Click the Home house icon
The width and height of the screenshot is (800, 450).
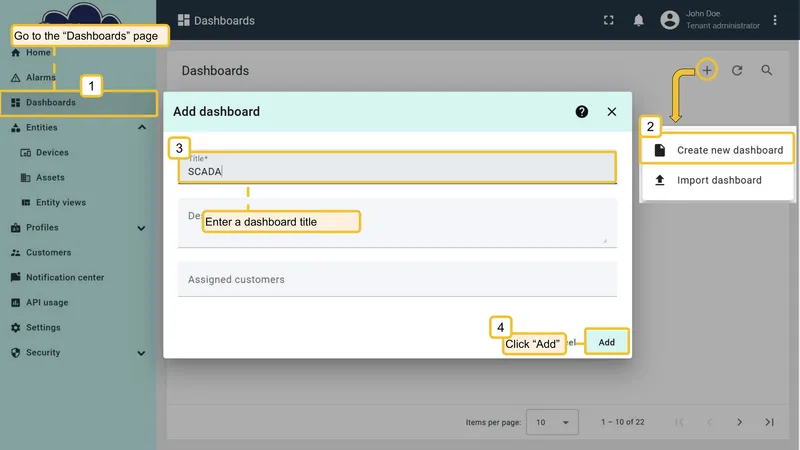(x=16, y=53)
